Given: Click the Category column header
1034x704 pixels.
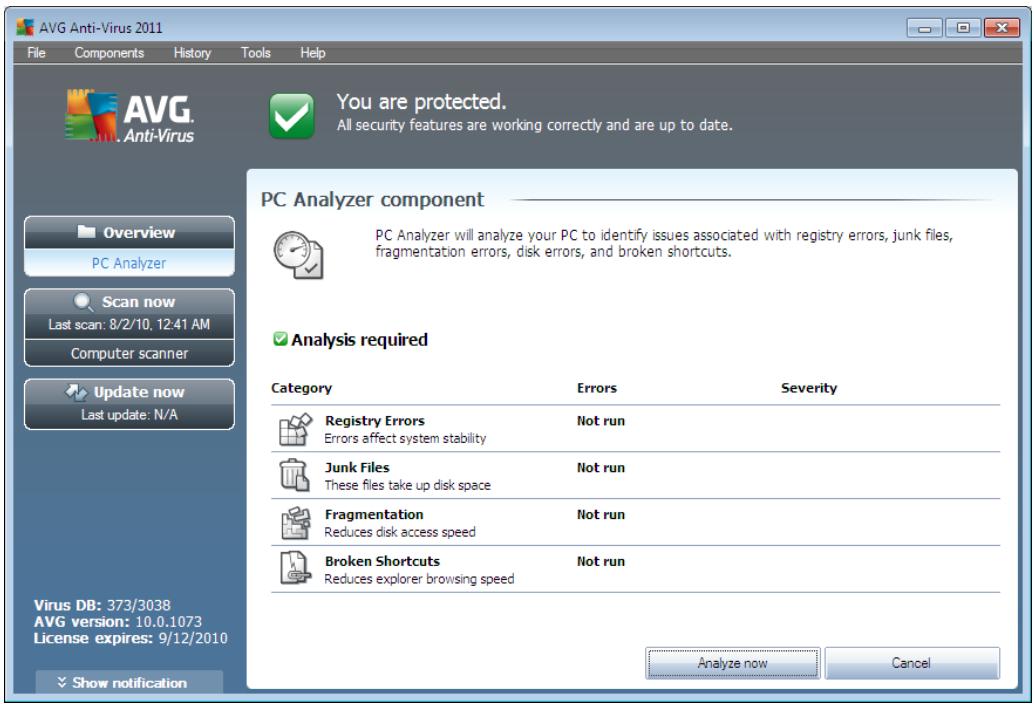Looking at the screenshot, I should pyautogui.click(x=301, y=388).
